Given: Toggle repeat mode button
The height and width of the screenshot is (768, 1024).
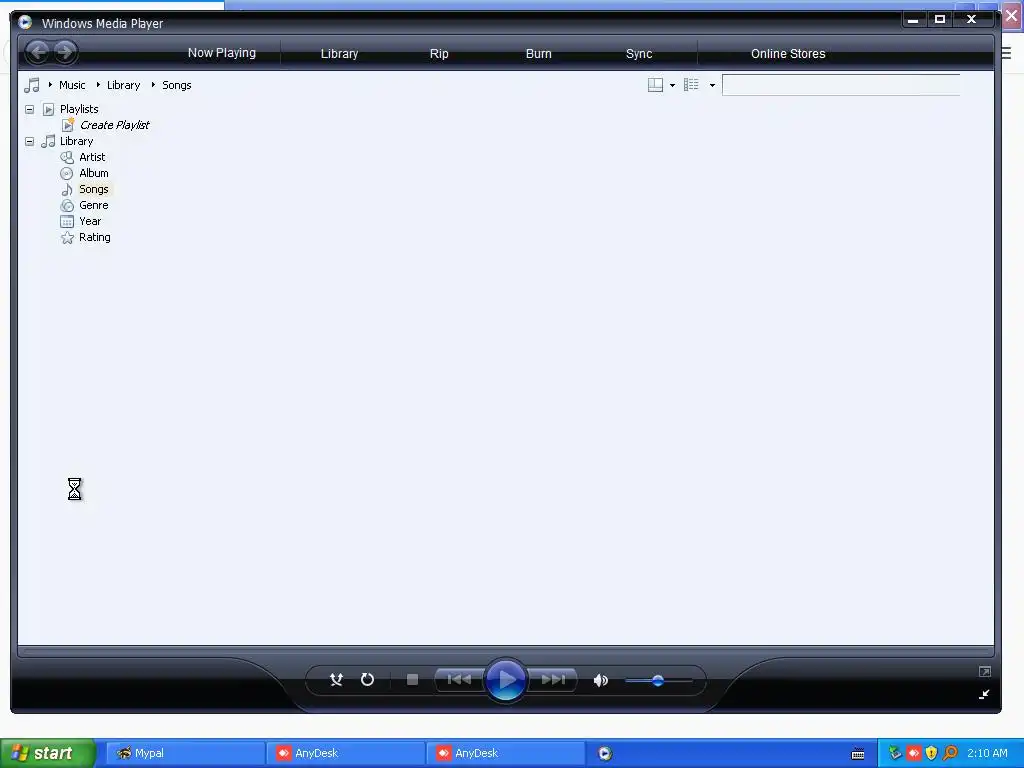Looking at the screenshot, I should [x=368, y=680].
